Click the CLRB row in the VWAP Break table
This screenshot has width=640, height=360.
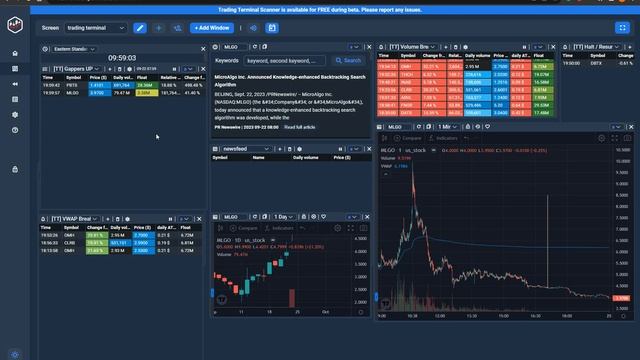point(120,243)
